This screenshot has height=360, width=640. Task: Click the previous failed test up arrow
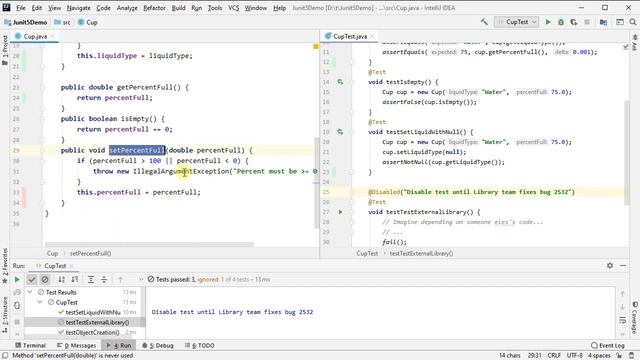point(120,280)
